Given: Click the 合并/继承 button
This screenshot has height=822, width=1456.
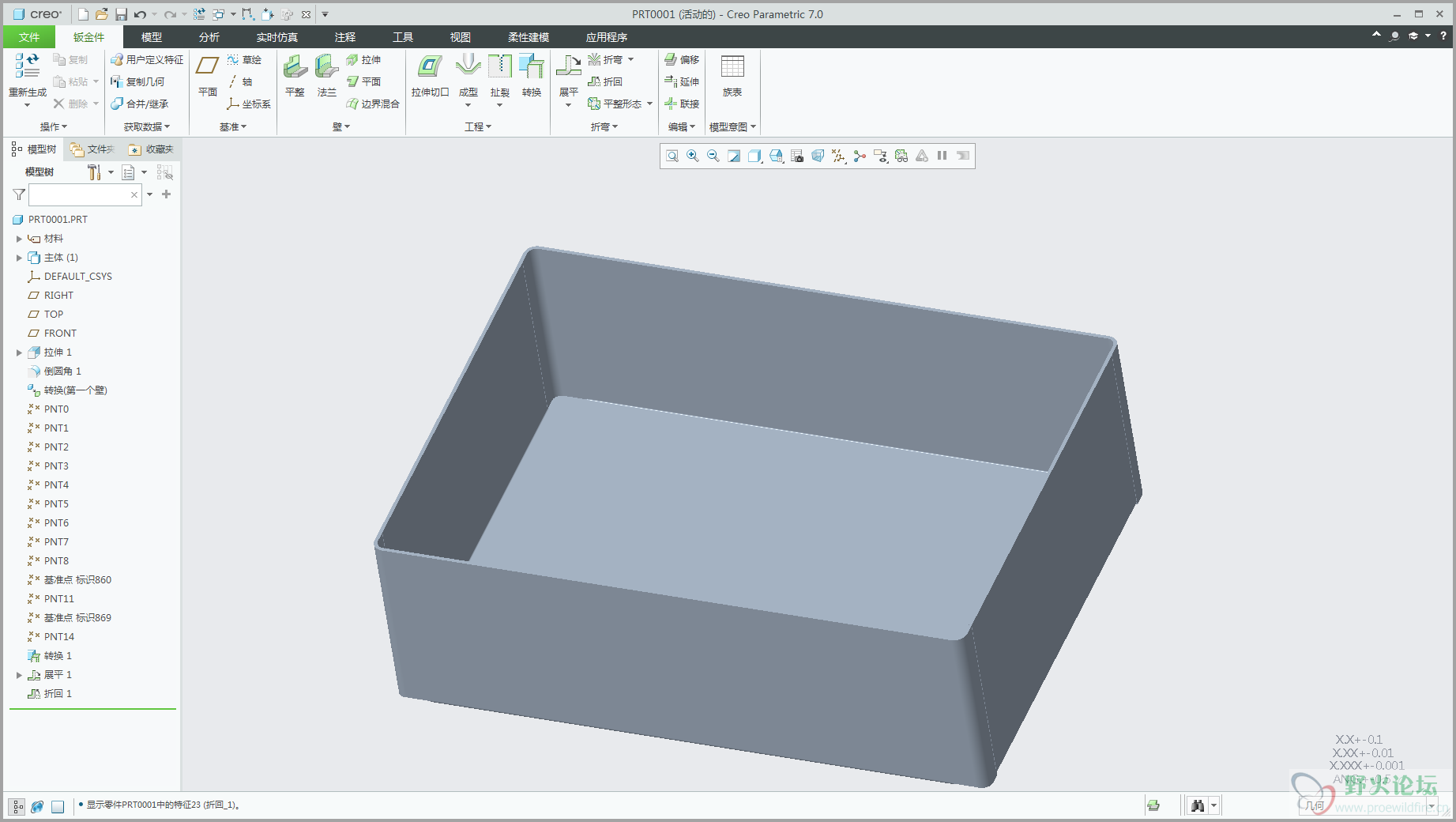Looking at the screenshot, I should [x=139, y=104].
